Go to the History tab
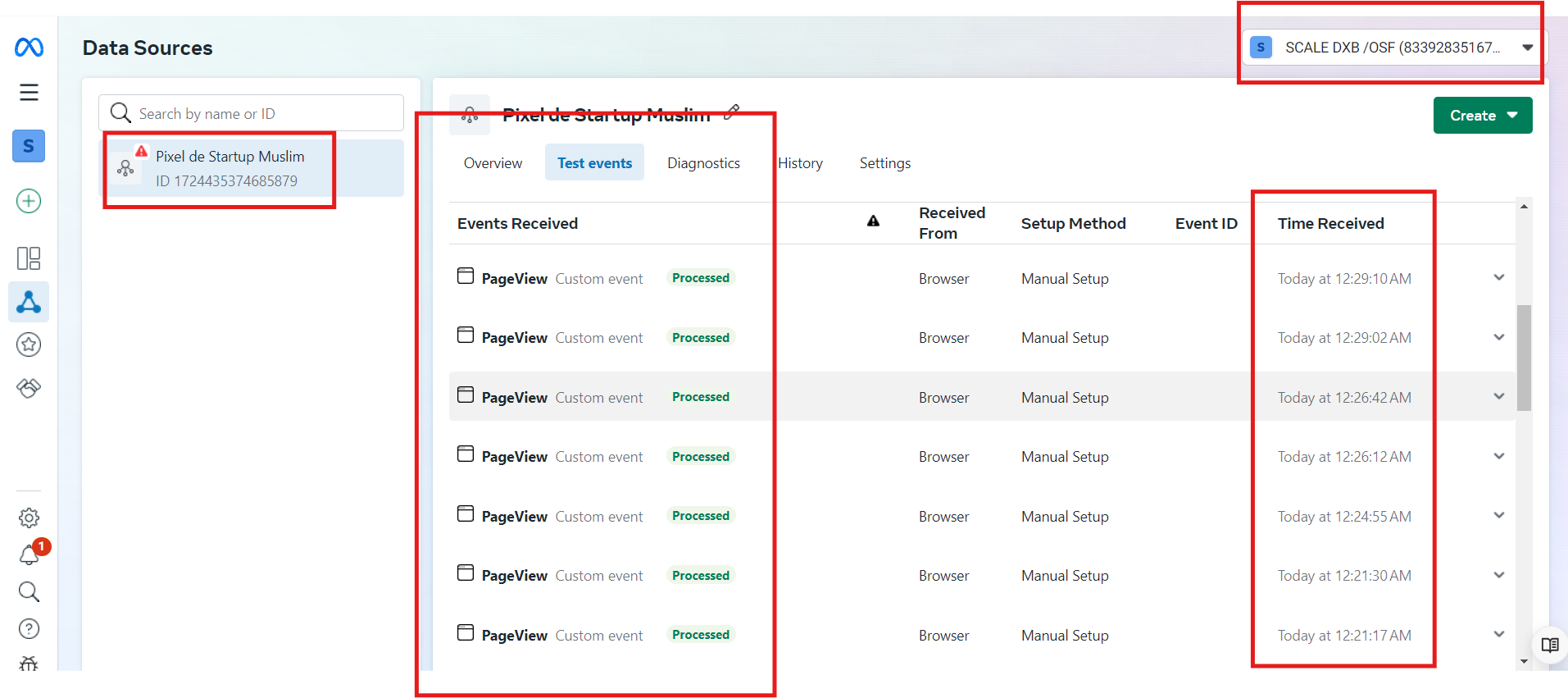The height and width of the screenshot is (698, 1568). click(x=800, y=163)
